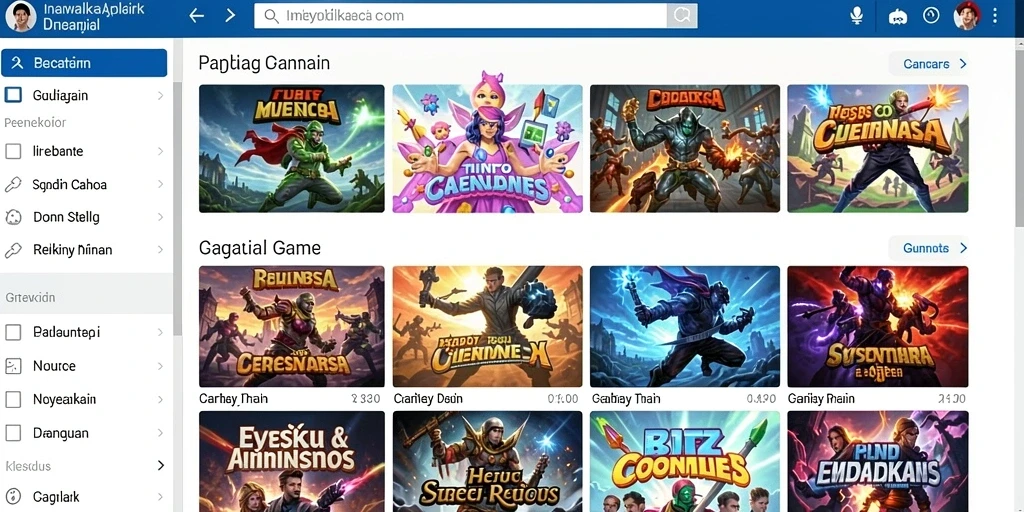Toggle the Guuliajain checkbox
Viewport: 1024px width, 512px height.
click(x=13, y=95)
